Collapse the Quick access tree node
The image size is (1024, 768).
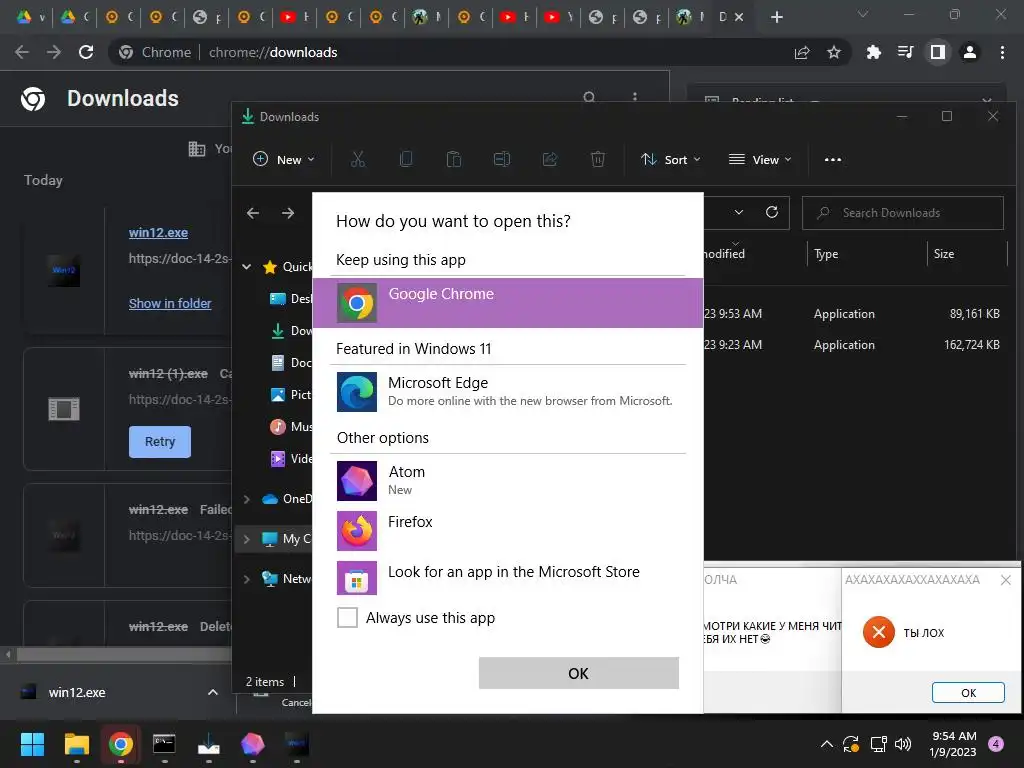coord(247,266)
